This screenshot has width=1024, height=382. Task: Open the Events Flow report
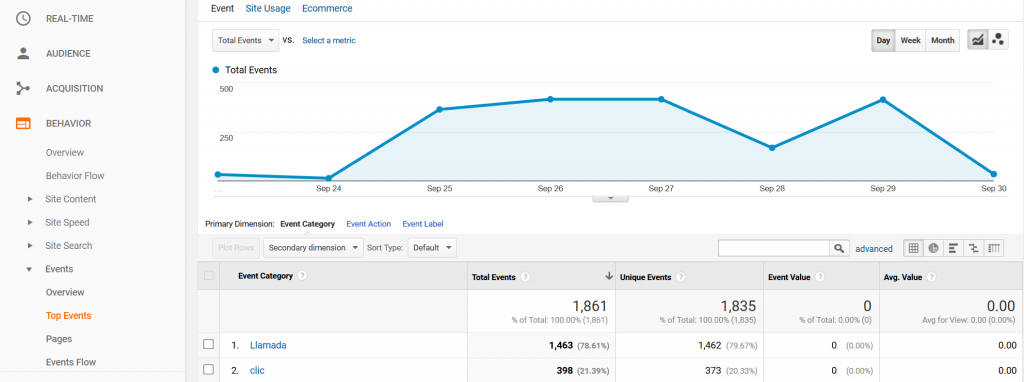[71, 362]
